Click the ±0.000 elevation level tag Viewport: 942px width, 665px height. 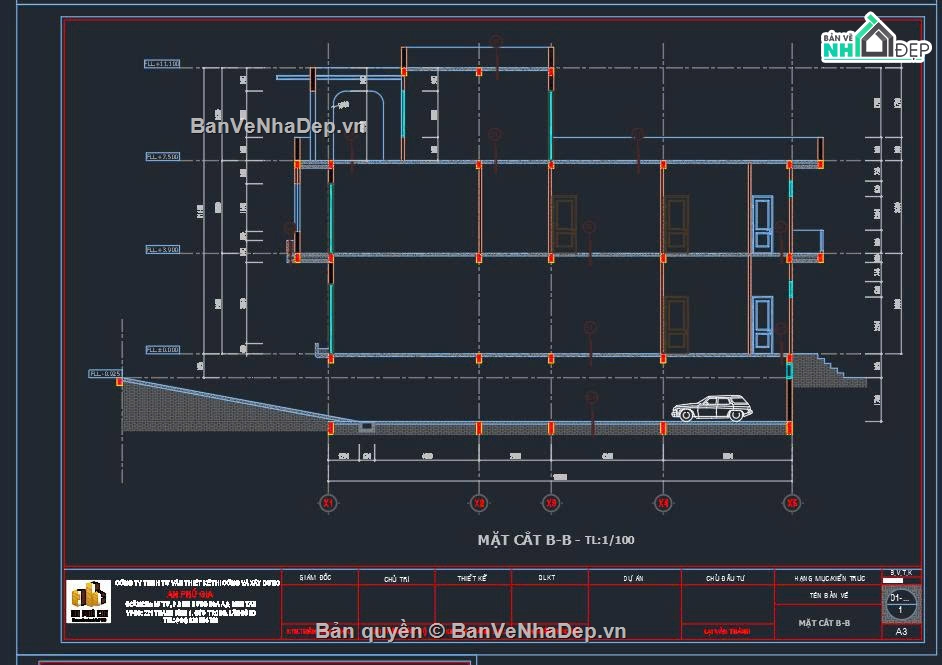coord(162,349)
